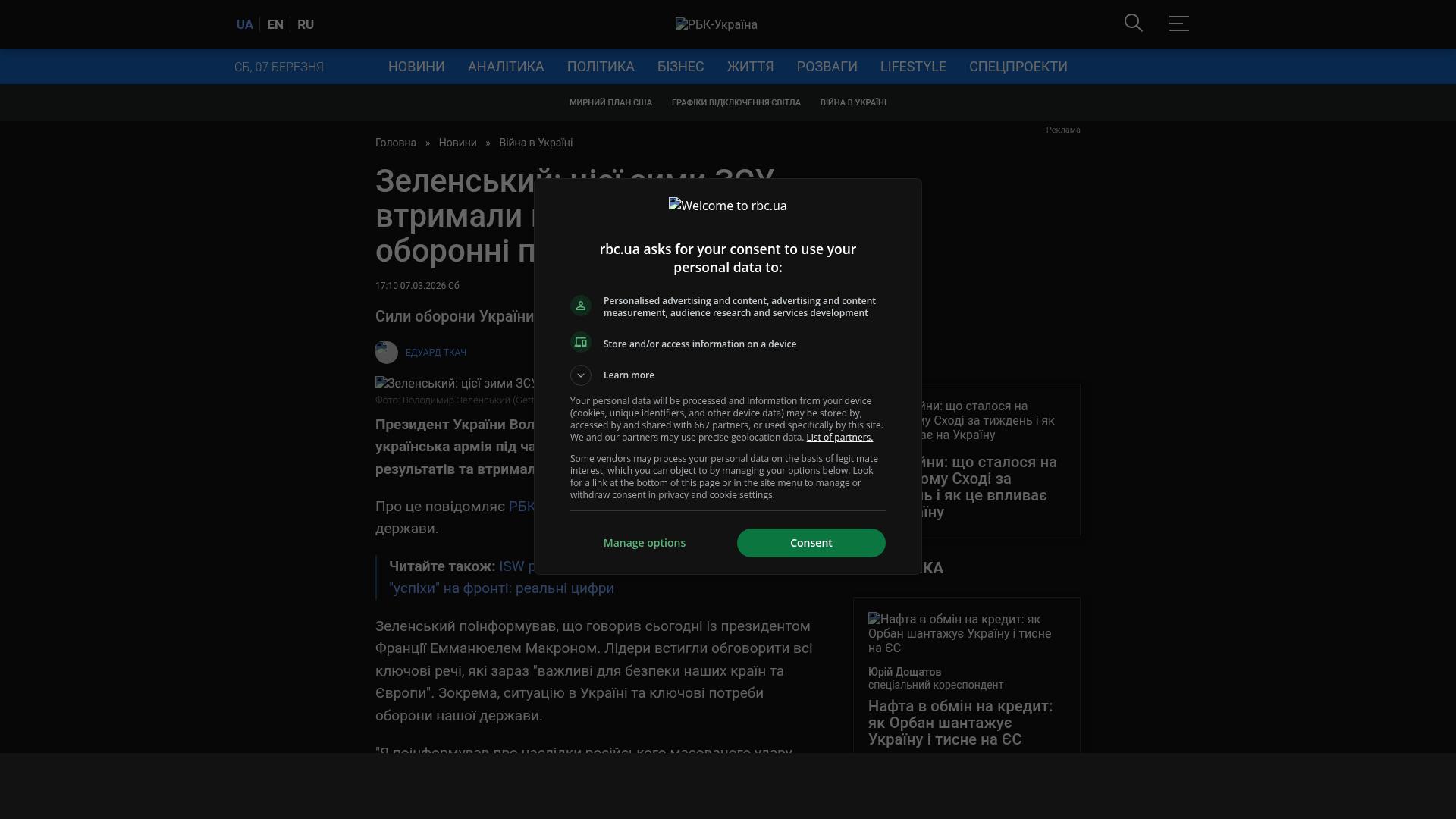Click Welcome to rbc.ua logo image
1456x819 pixels.
[727, 206]
